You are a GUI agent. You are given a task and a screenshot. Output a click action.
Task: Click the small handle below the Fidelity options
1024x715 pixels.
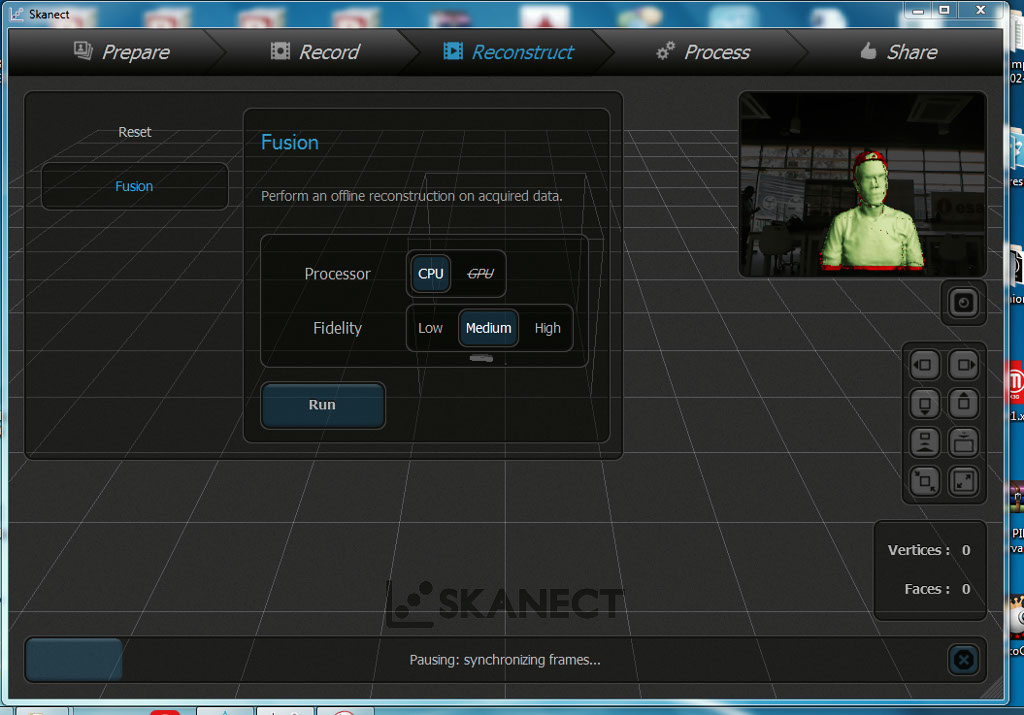(481, 358)
